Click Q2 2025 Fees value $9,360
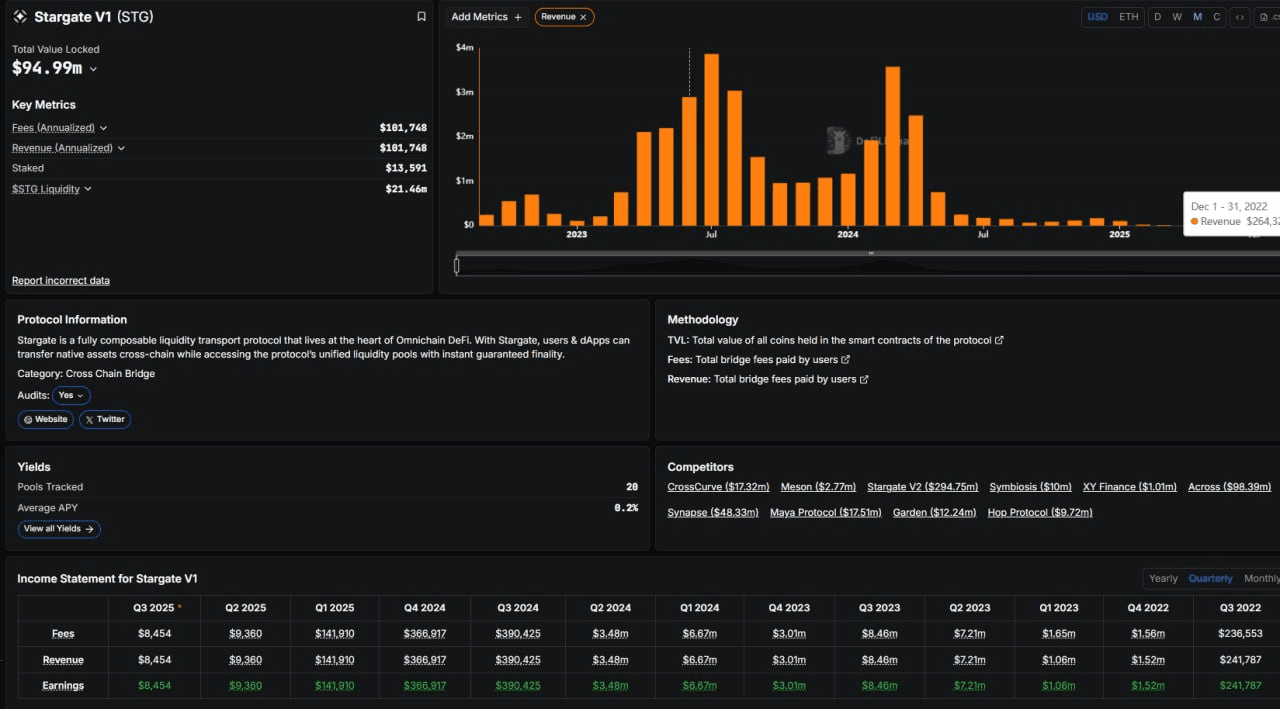Image resolution: width=1280 pixels, height=709 pixels. click(x=245, y=634)
